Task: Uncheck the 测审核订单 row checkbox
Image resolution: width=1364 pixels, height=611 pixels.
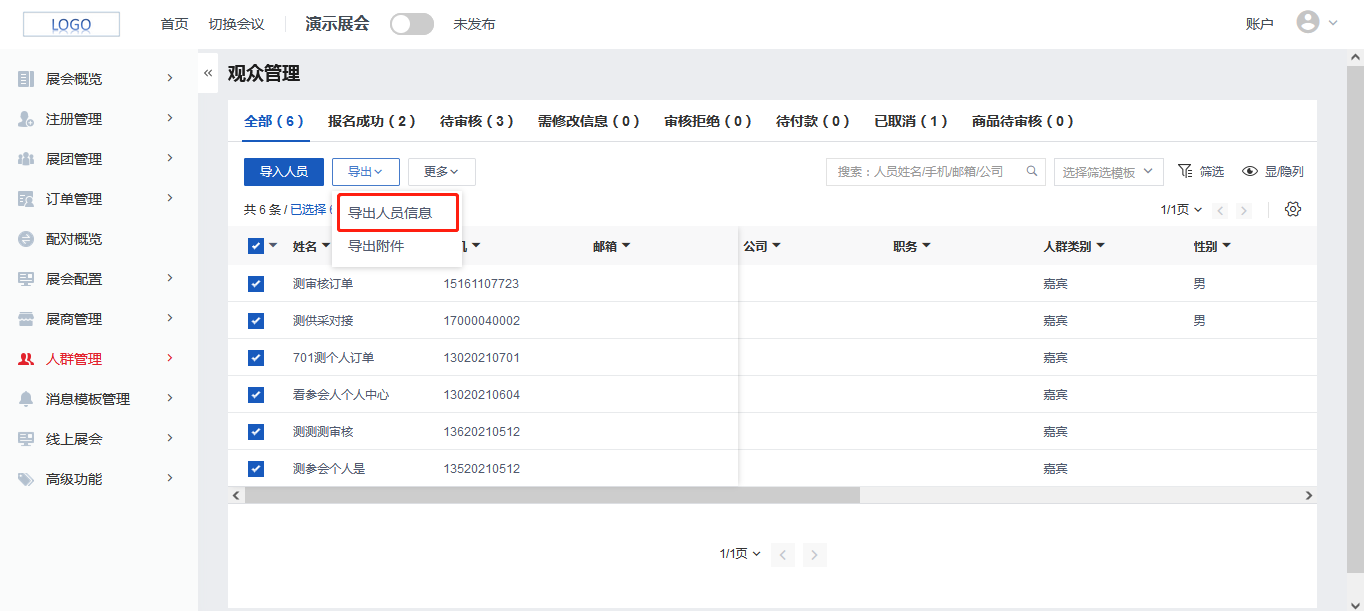Action: [x=256, y=284]
